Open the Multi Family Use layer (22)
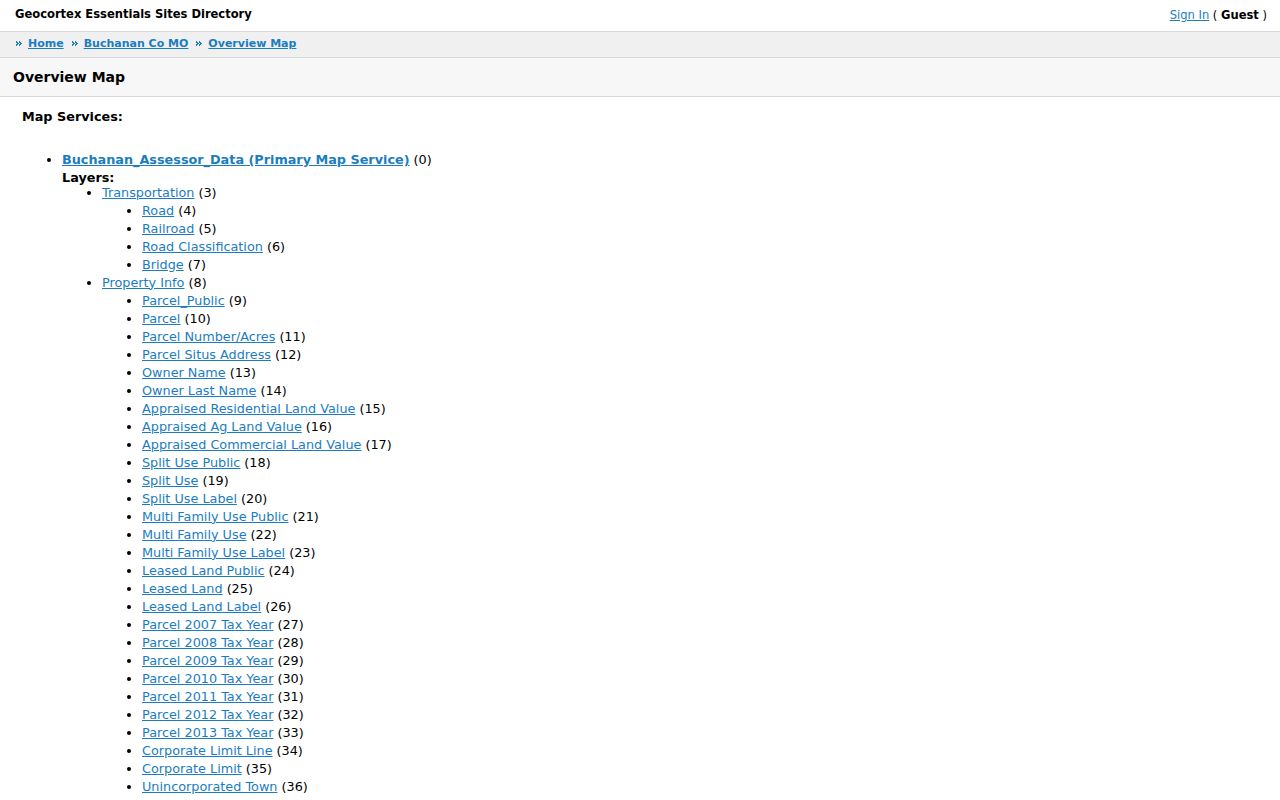Viewport: 1280px width, 800px height. [x=194, y=535]
